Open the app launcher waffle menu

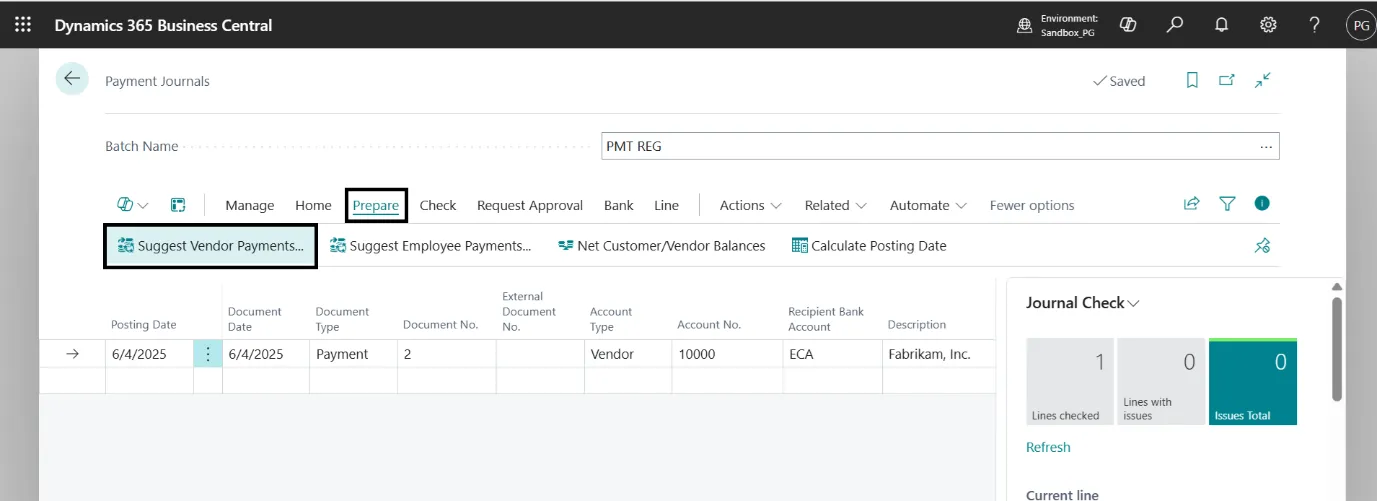click(x=22, y=25)
